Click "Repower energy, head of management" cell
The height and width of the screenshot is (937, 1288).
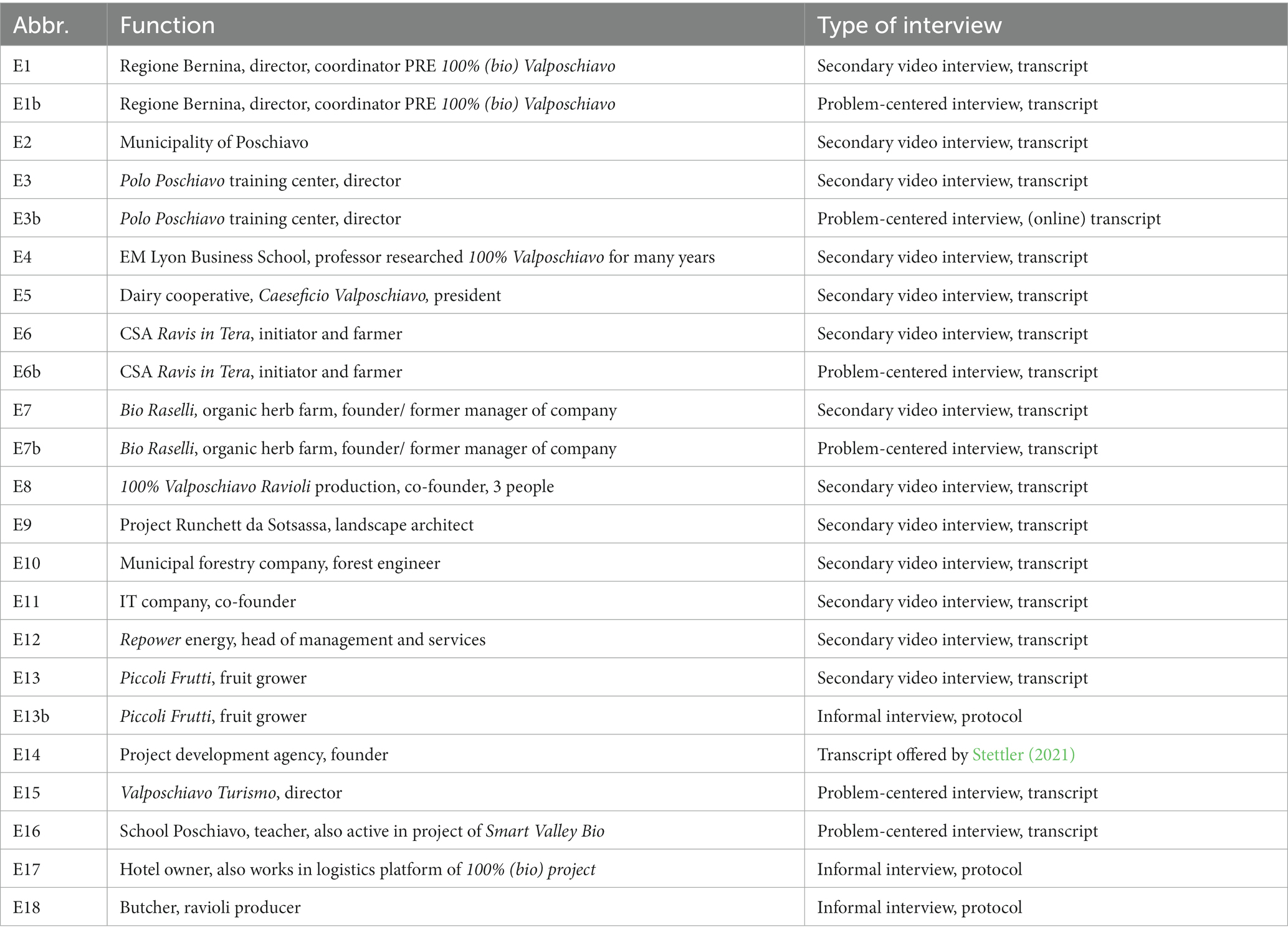pos(456,639)
